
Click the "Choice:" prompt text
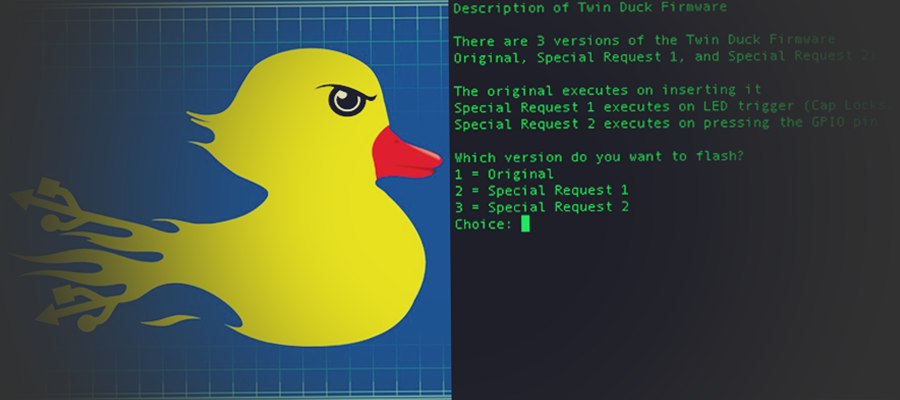(x=483, y=224)
